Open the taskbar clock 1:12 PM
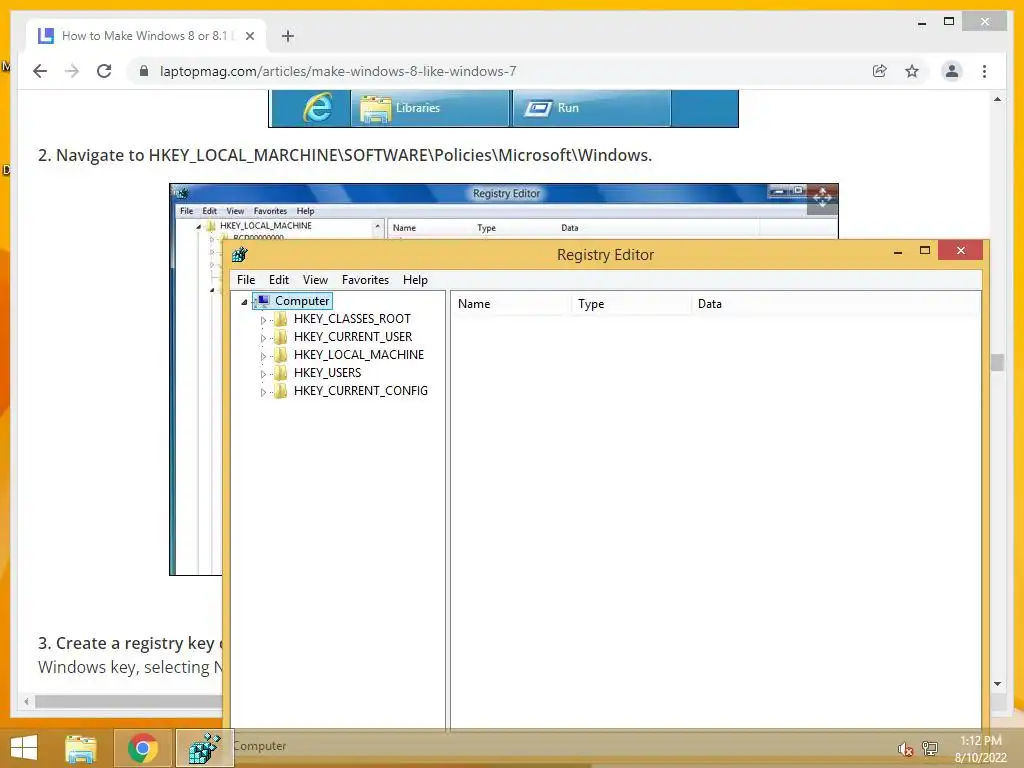This screenshot has height=768, width=1024. (x=980, y=748)
